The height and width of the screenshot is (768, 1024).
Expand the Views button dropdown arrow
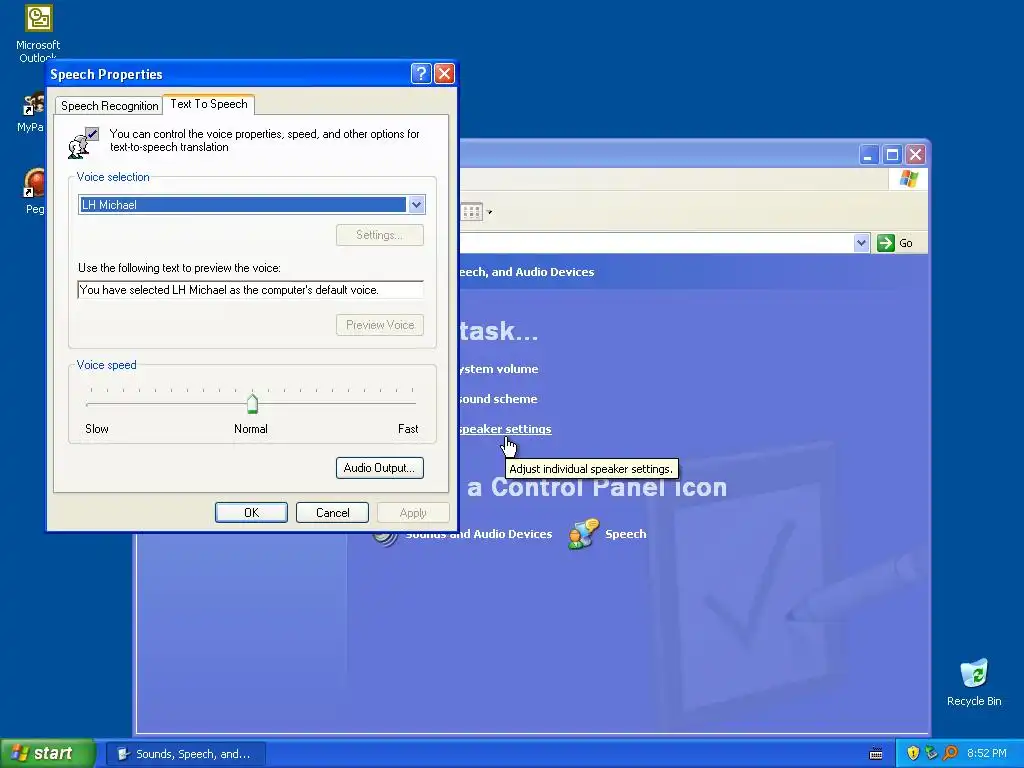490,212
